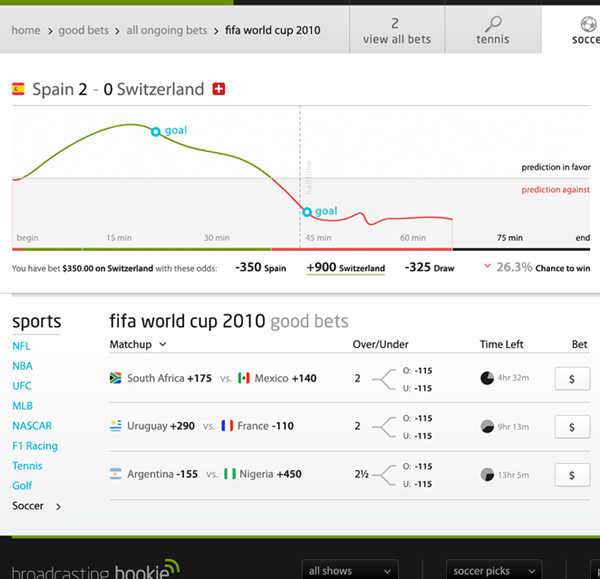The width and height of the screenshot is (600, 579).
Task: Click the 75 min timeline label
Action: pyautogui.click(x=510, y=238)
